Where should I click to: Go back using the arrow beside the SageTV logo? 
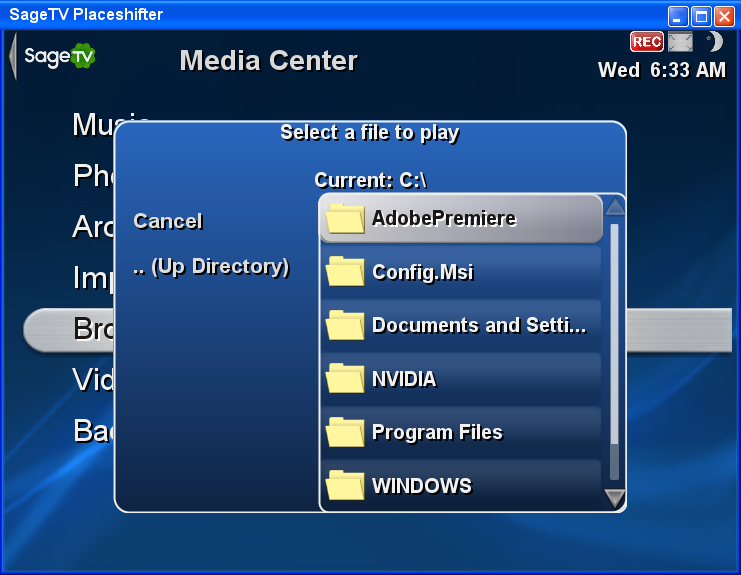click(13, 56)
